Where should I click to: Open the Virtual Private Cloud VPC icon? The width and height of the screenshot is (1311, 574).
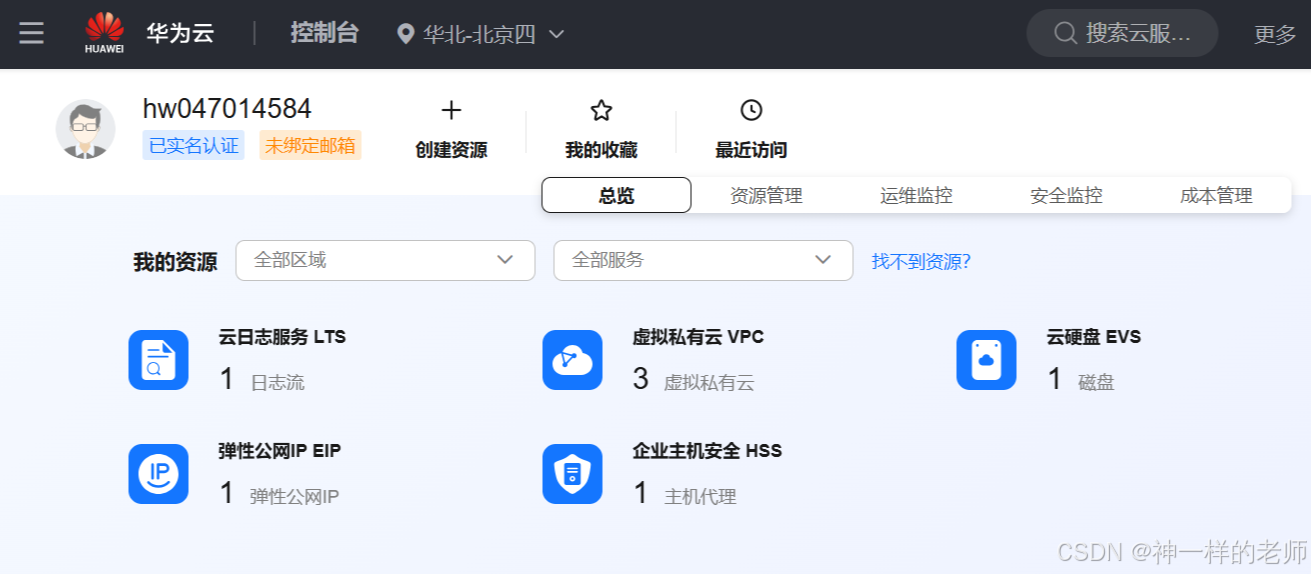[572, 360]
